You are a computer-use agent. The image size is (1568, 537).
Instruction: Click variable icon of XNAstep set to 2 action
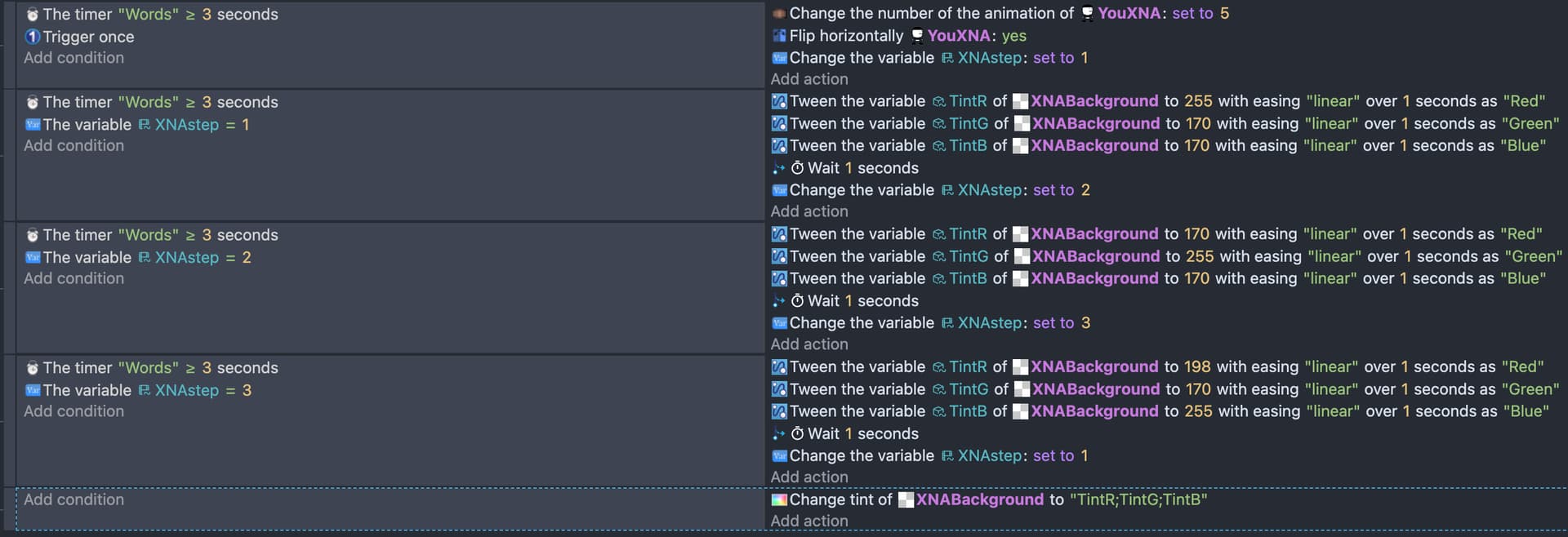pyautogui.click(x=779, y=190)
